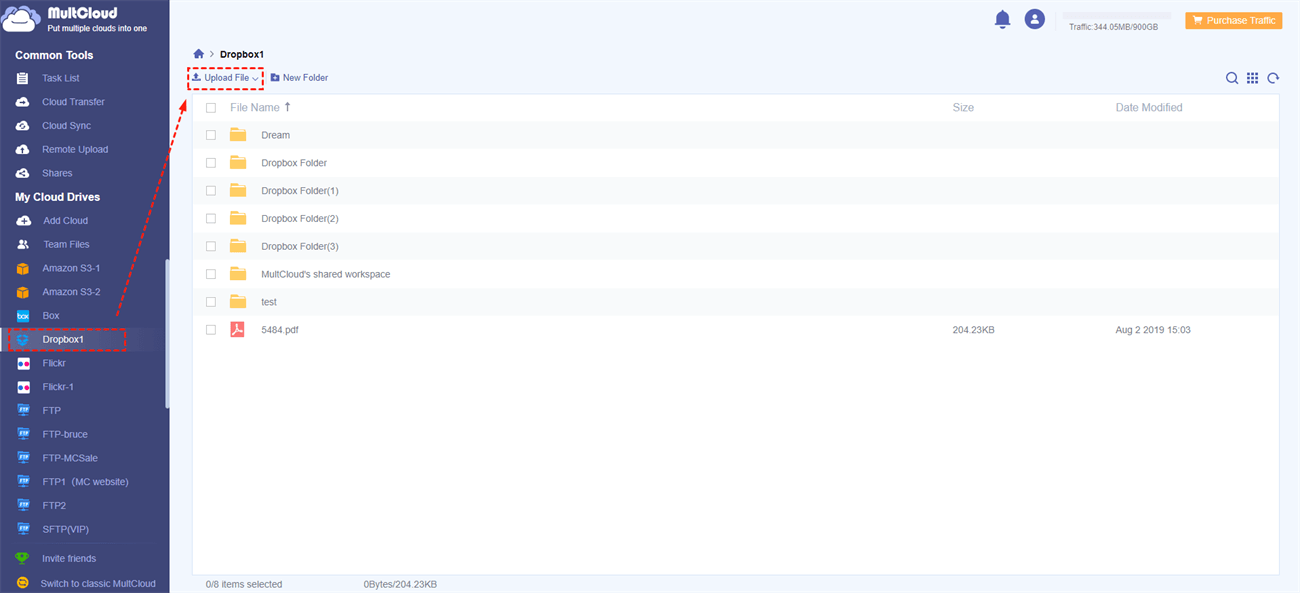Check the box for Dropbox Folder
This screenshot has width=1300, height=593.
(211, 163)
